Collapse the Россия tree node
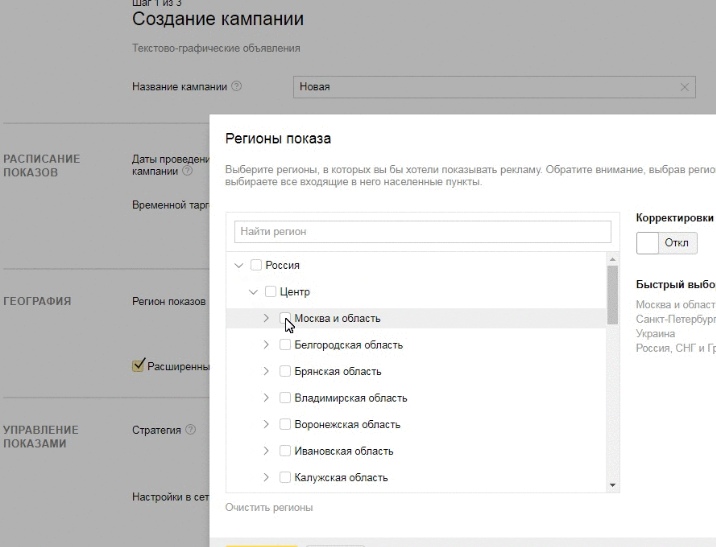 coord(238,265)
